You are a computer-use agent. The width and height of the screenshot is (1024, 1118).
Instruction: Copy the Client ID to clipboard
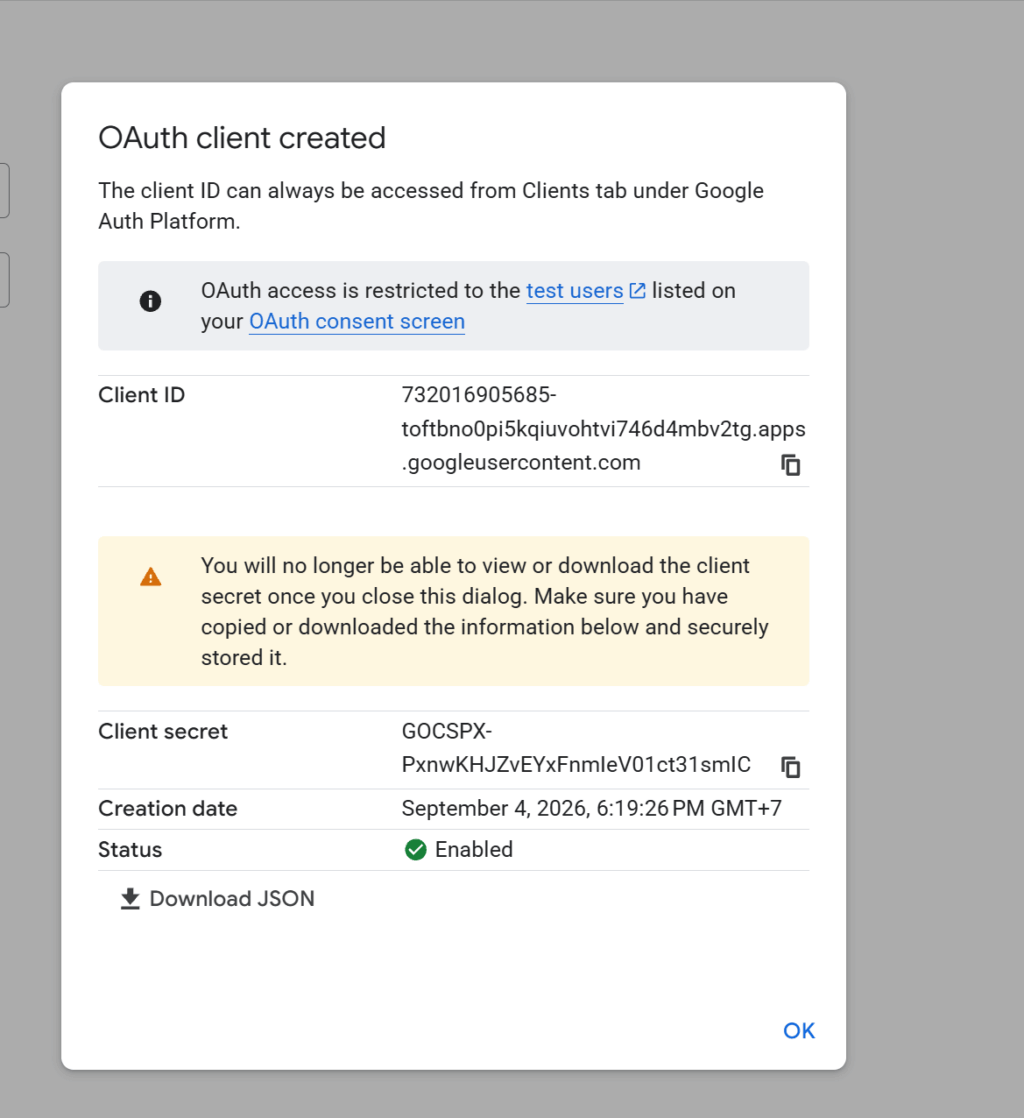(790, 465)
